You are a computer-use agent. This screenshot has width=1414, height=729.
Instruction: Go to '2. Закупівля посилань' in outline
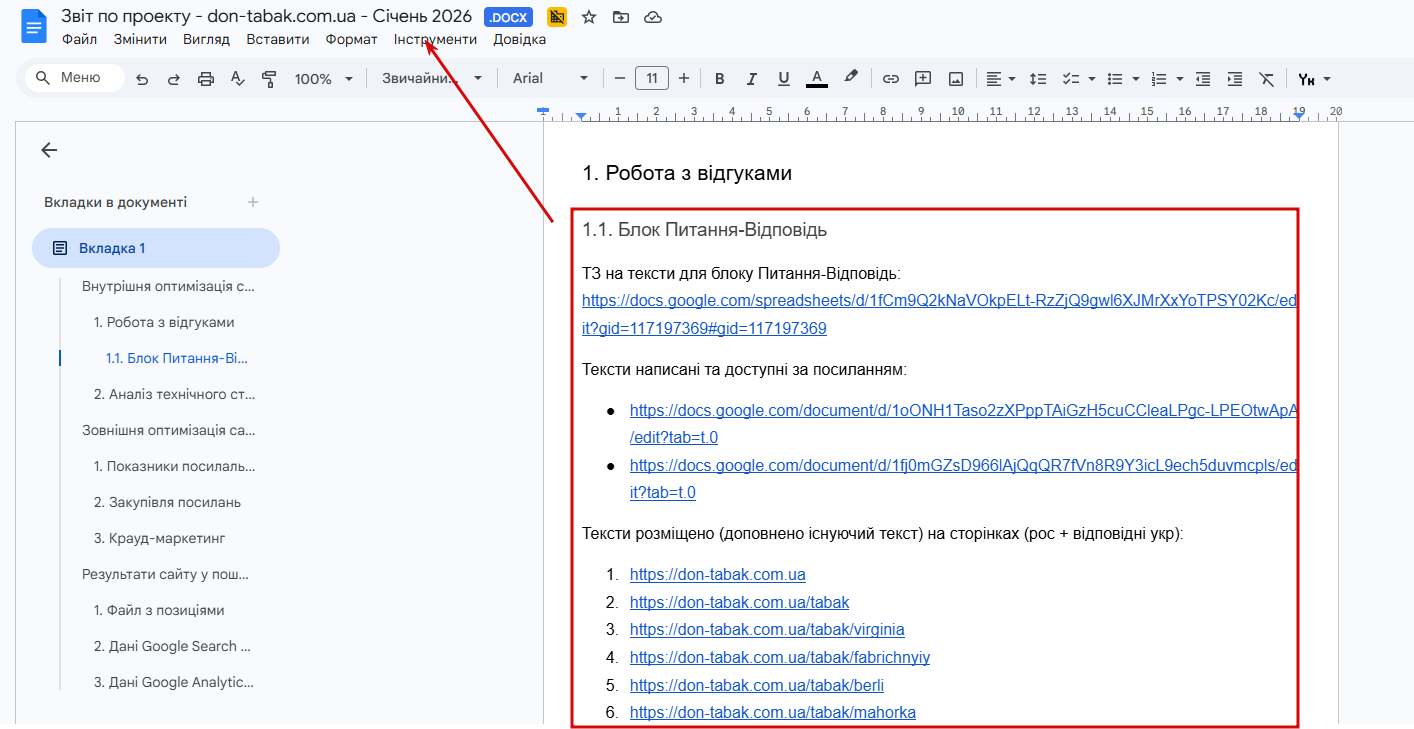[x=167, y=502]
